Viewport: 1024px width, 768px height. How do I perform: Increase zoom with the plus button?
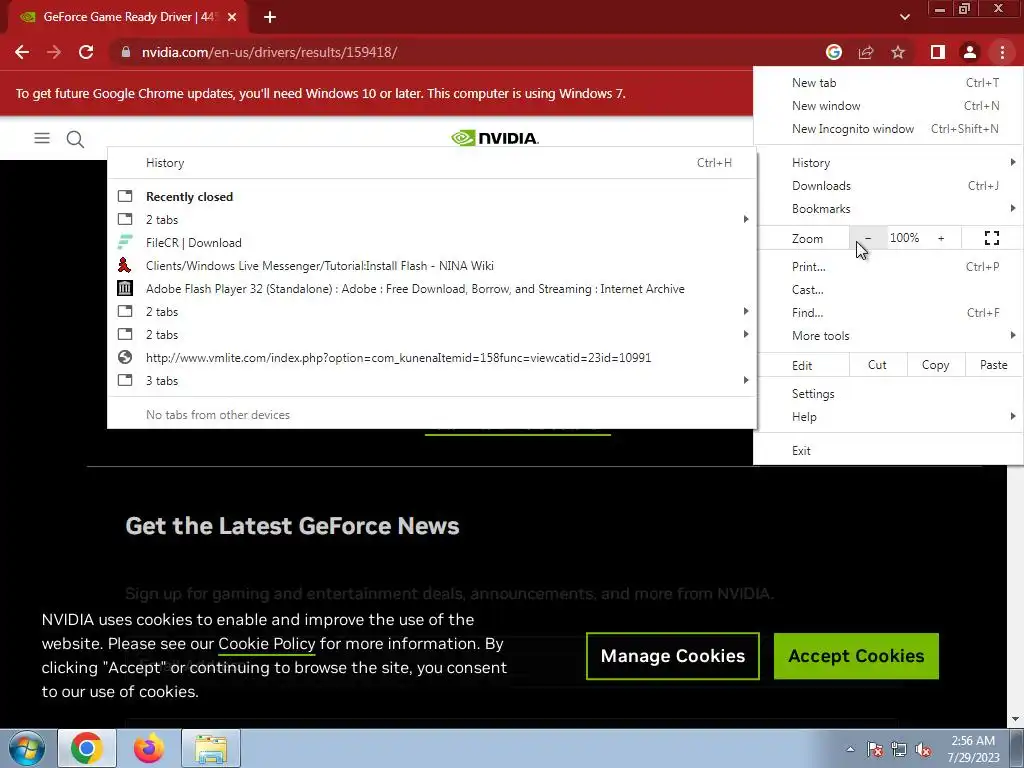click(x=941, y=238)
